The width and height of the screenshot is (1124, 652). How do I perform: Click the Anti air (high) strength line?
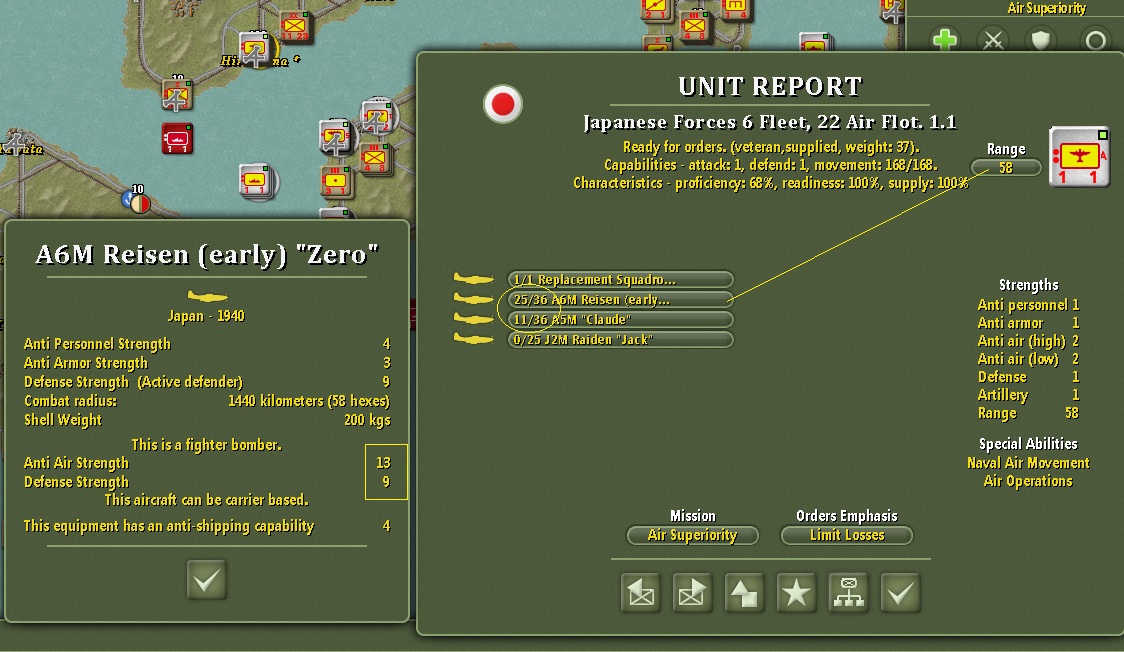[1028, 341]
